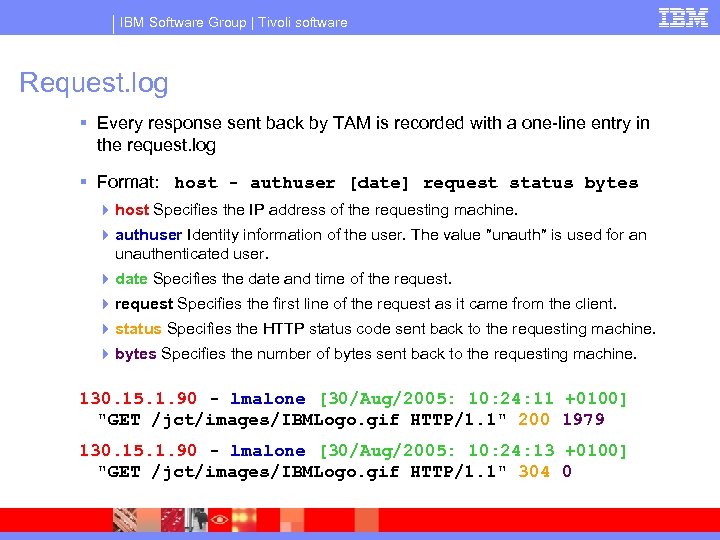Click the format line 'host - authuser [date] request status bytes'
The width and height of the screenshot is (720, 540).
(406, 183)
